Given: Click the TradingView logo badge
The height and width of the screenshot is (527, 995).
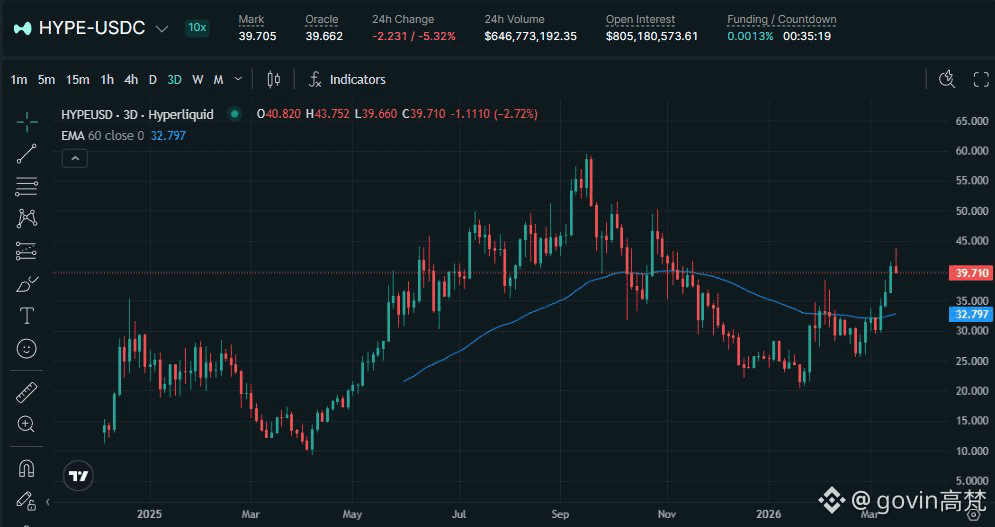Looking at the screenshot, I should 79,476.
